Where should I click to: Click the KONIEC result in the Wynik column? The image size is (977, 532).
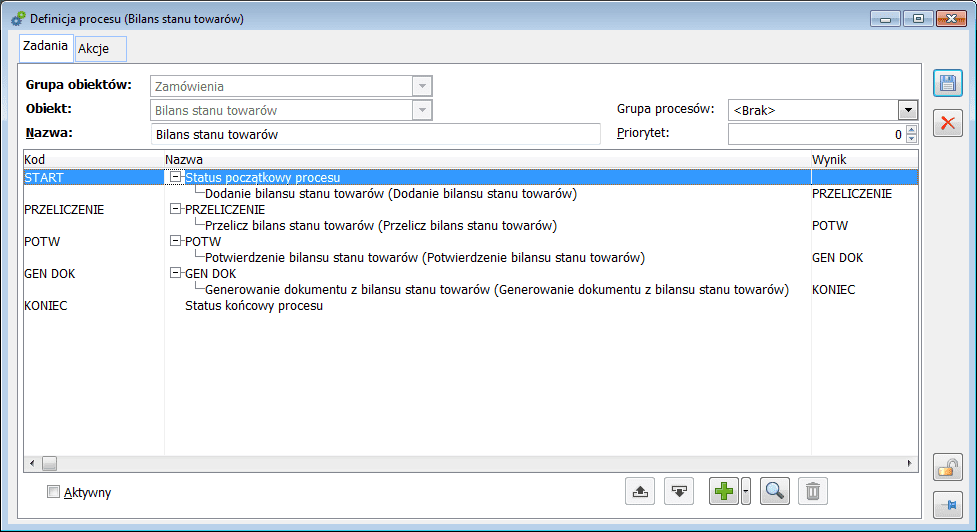tap(834, 290)
